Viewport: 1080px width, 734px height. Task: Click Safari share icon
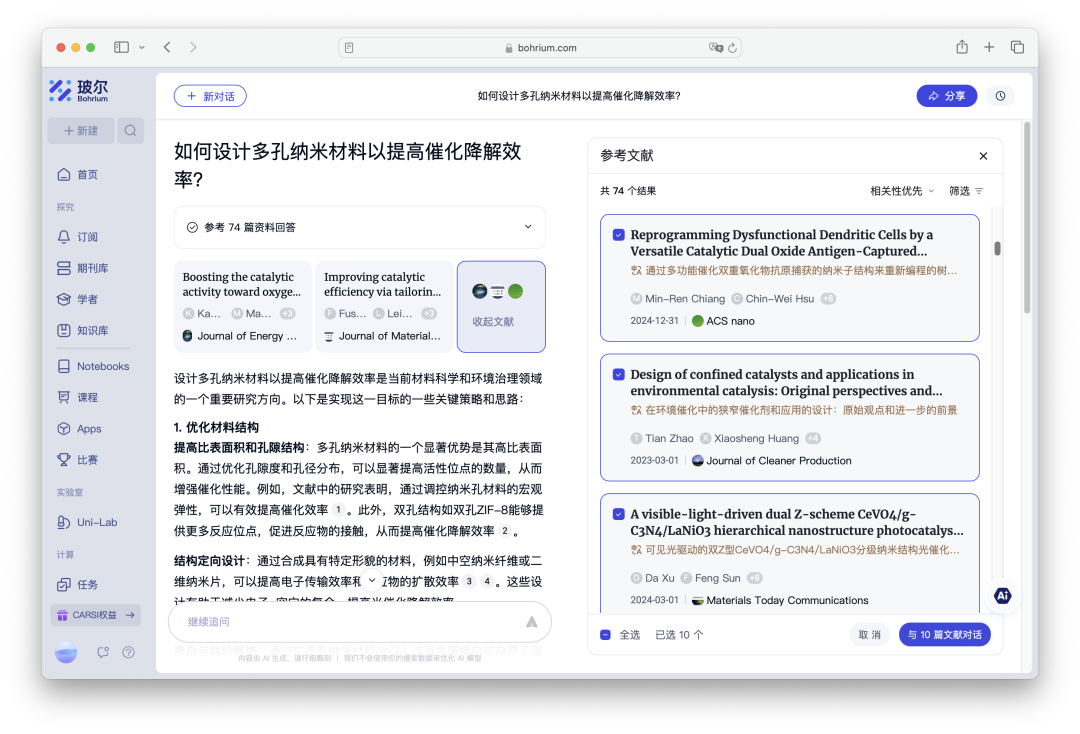coord(962,47)
